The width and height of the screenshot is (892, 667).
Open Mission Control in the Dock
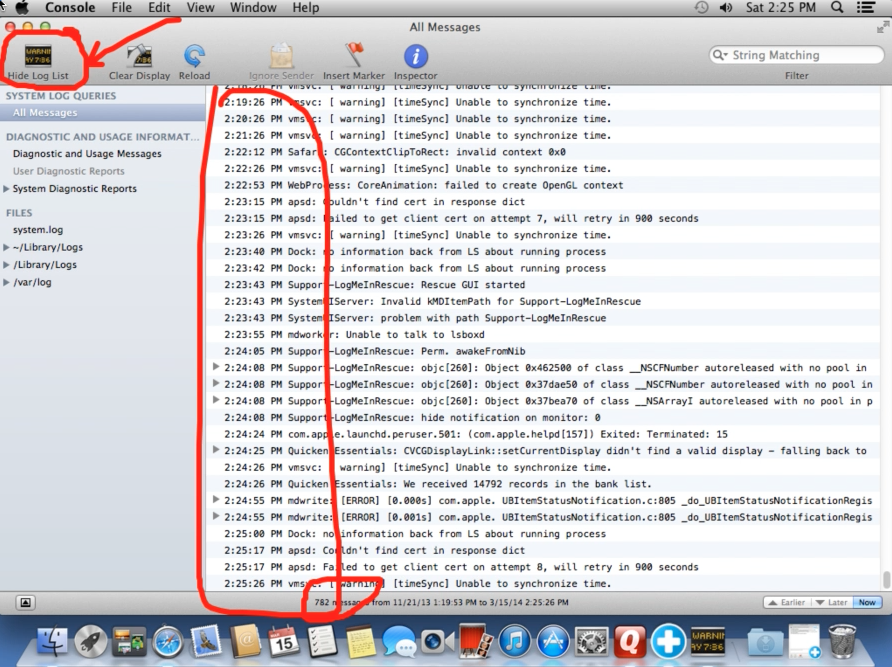point(129,641)
